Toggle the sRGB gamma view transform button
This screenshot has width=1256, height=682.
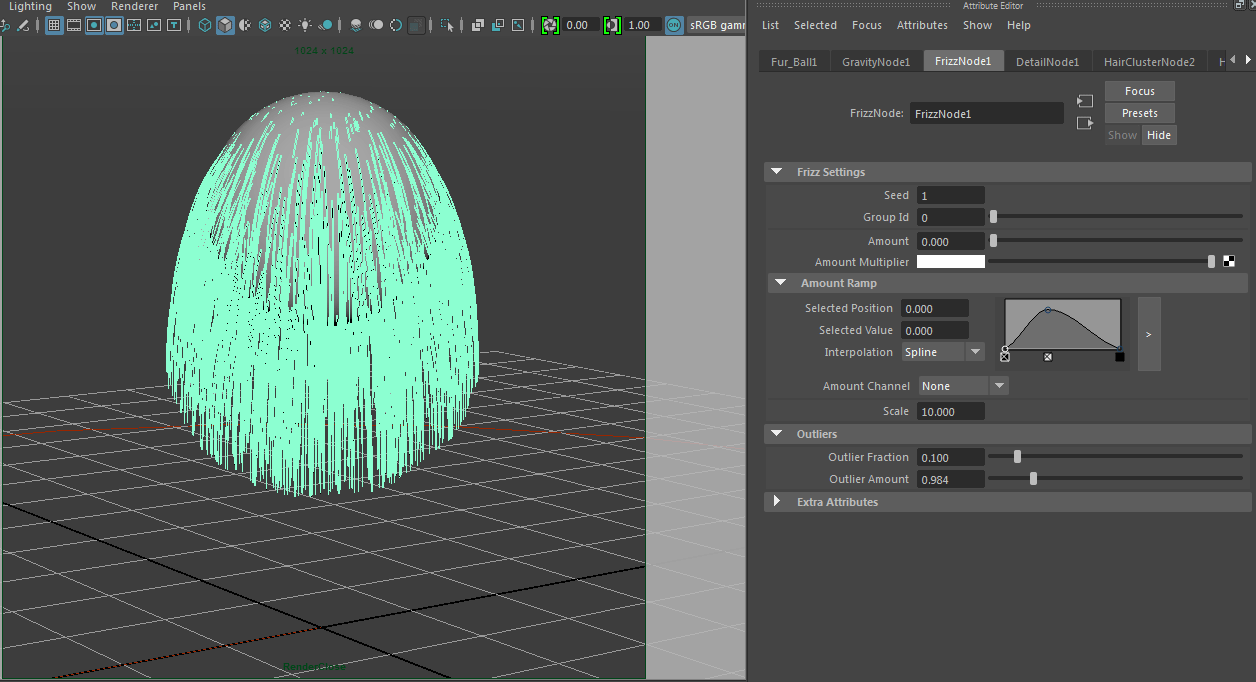(x=716, y=25)
